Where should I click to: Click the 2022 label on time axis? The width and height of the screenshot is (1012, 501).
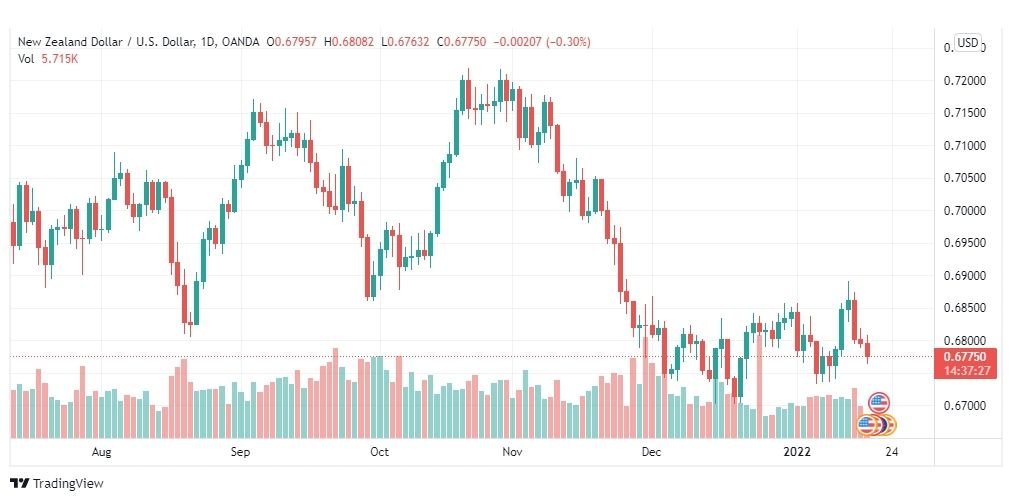click(x=796, y=452)
